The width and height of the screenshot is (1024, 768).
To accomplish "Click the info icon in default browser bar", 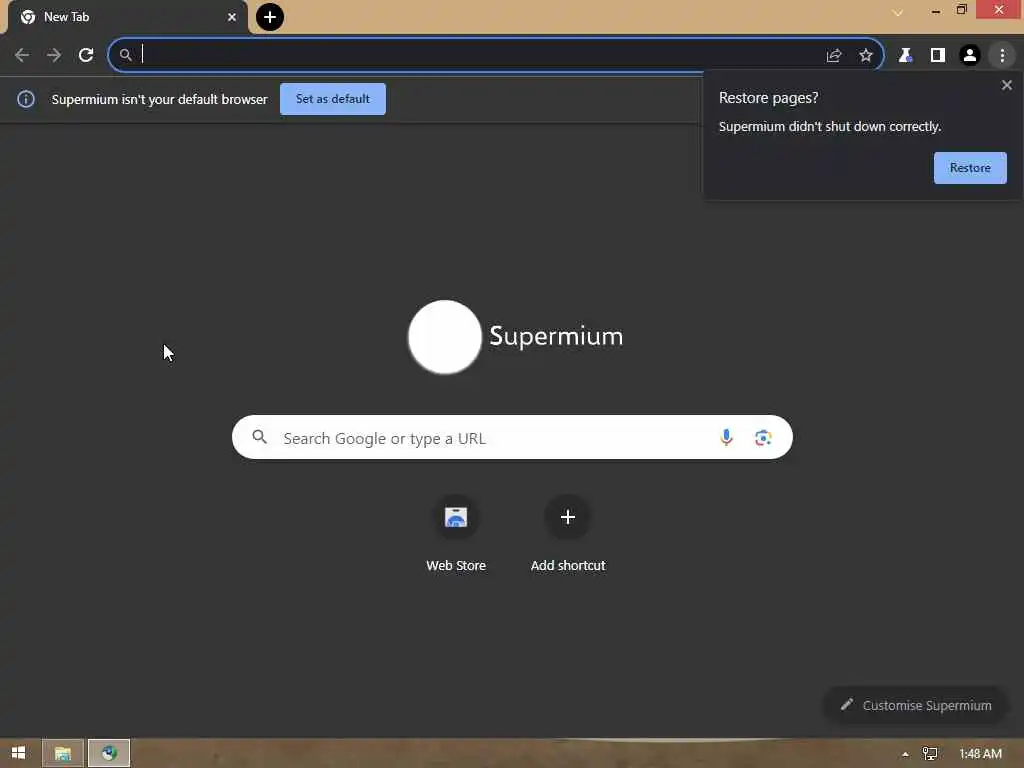I will [25, 99].
